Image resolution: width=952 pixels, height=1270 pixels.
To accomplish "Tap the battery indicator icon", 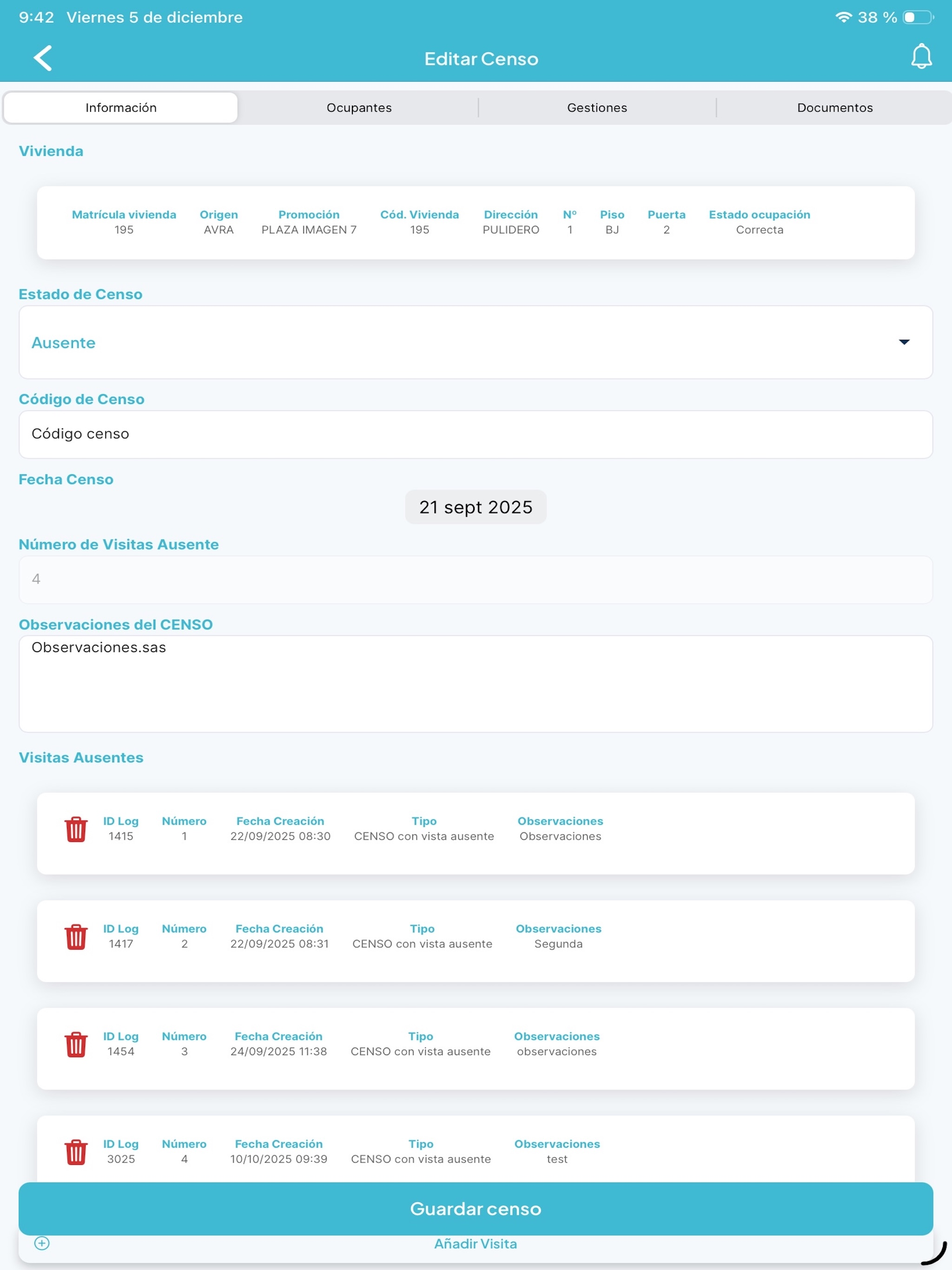I will (918, 17).
